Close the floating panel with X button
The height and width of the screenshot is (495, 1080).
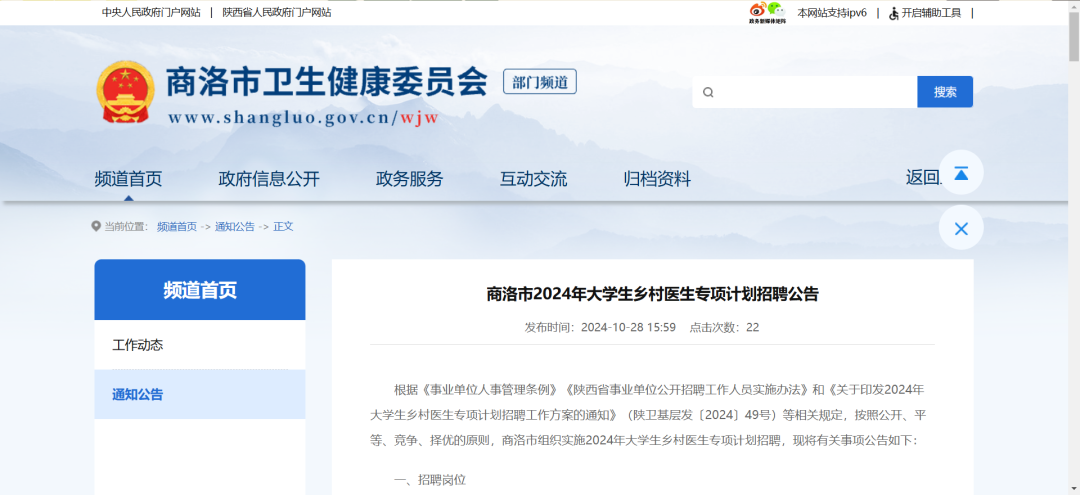click(x=960, y=228)
